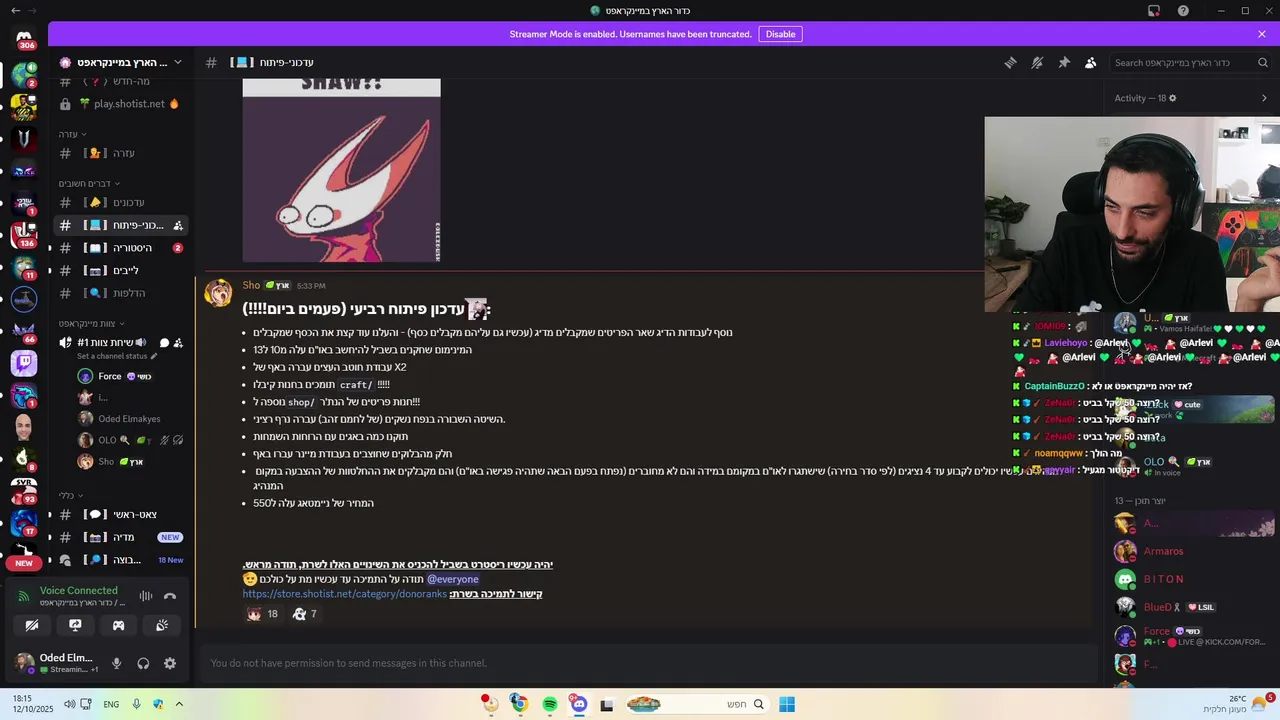Add the reaction showing 7

pos(305,614)
